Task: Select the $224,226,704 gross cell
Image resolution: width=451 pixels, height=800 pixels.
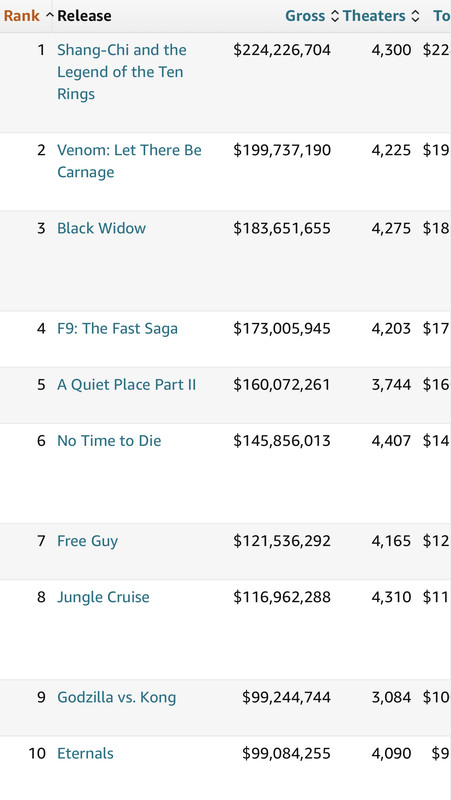Action: tap(282, 50)
